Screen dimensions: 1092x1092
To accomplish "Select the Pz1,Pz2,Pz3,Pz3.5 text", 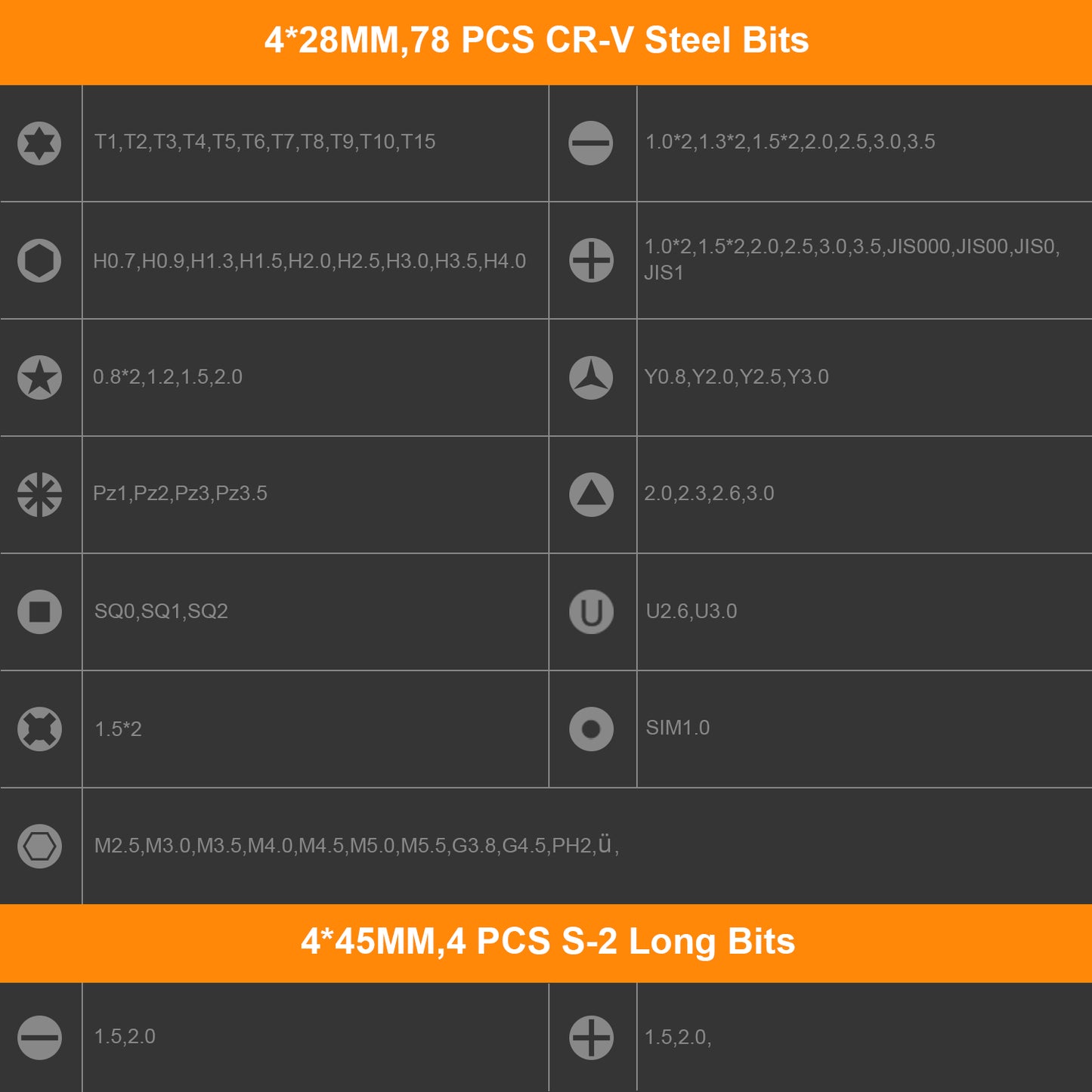I will 180,493.
